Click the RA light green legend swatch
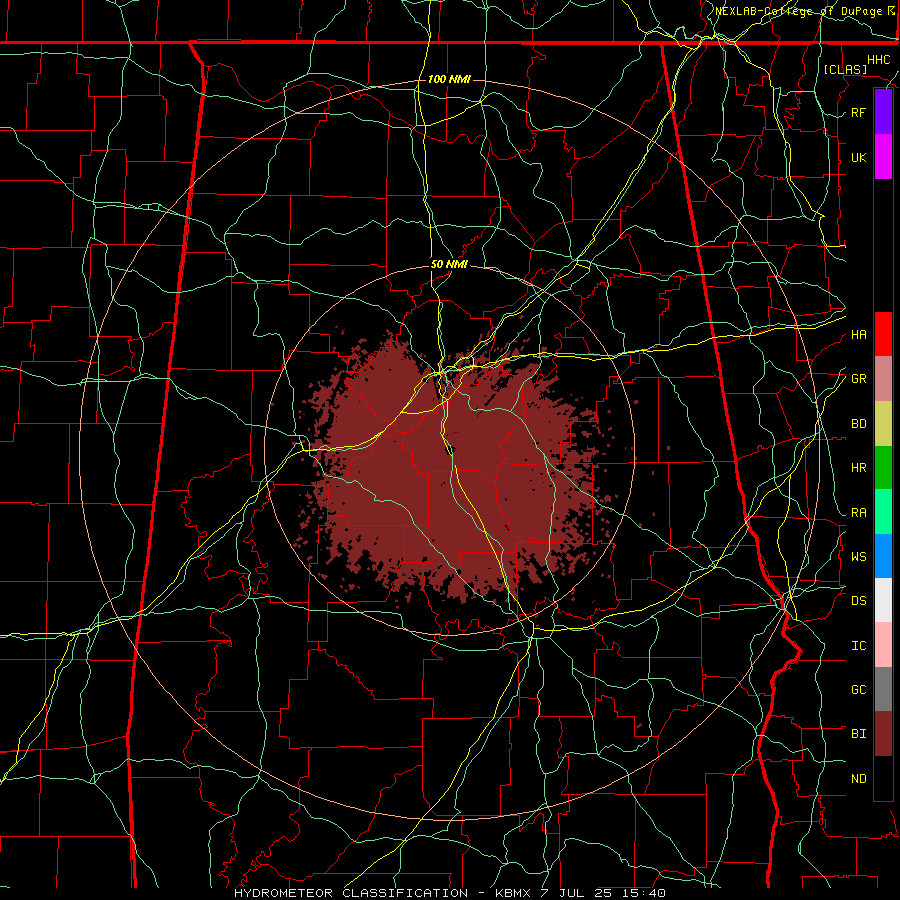 883,512
